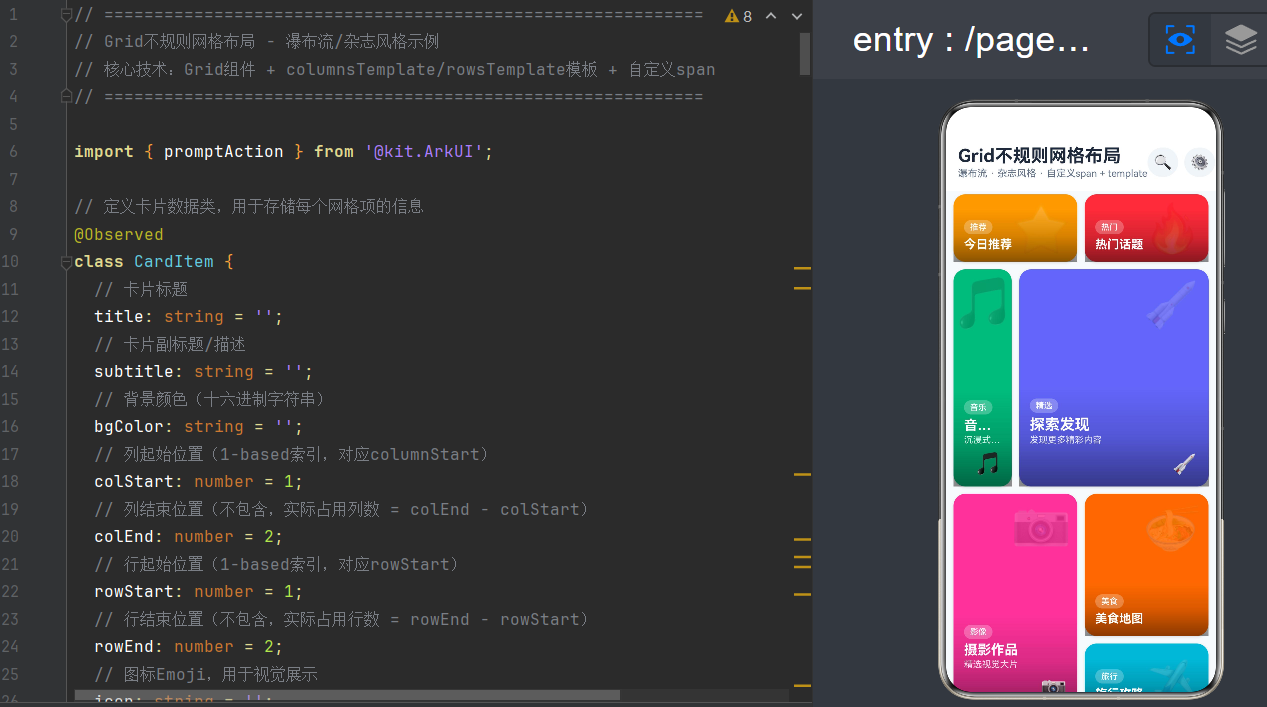Tap the 热门 tag on the 热门话题 card
The image size is (1267, 707).
click(x=1109, y=227)
